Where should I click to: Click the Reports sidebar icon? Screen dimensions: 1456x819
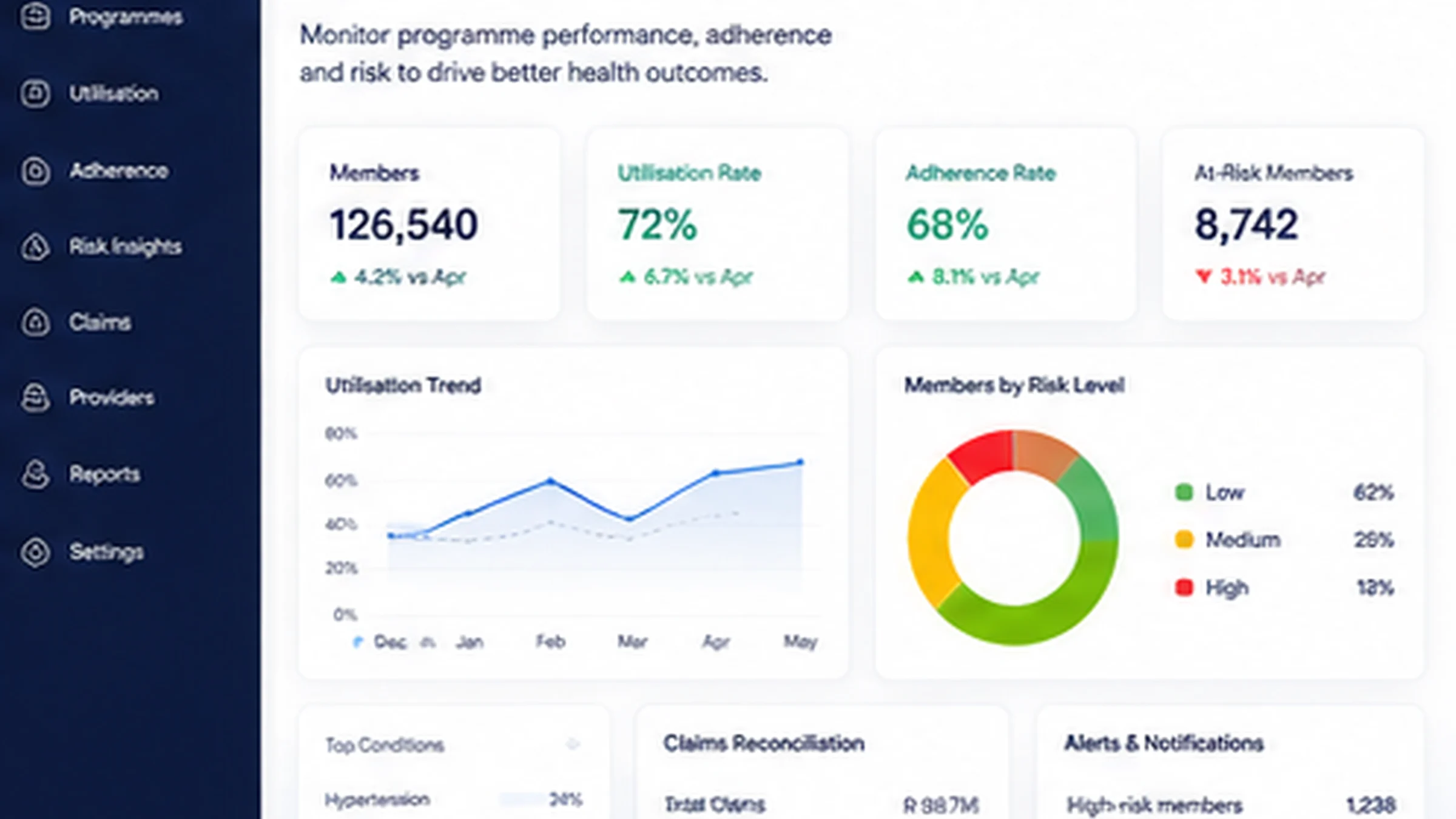point(35,474)
